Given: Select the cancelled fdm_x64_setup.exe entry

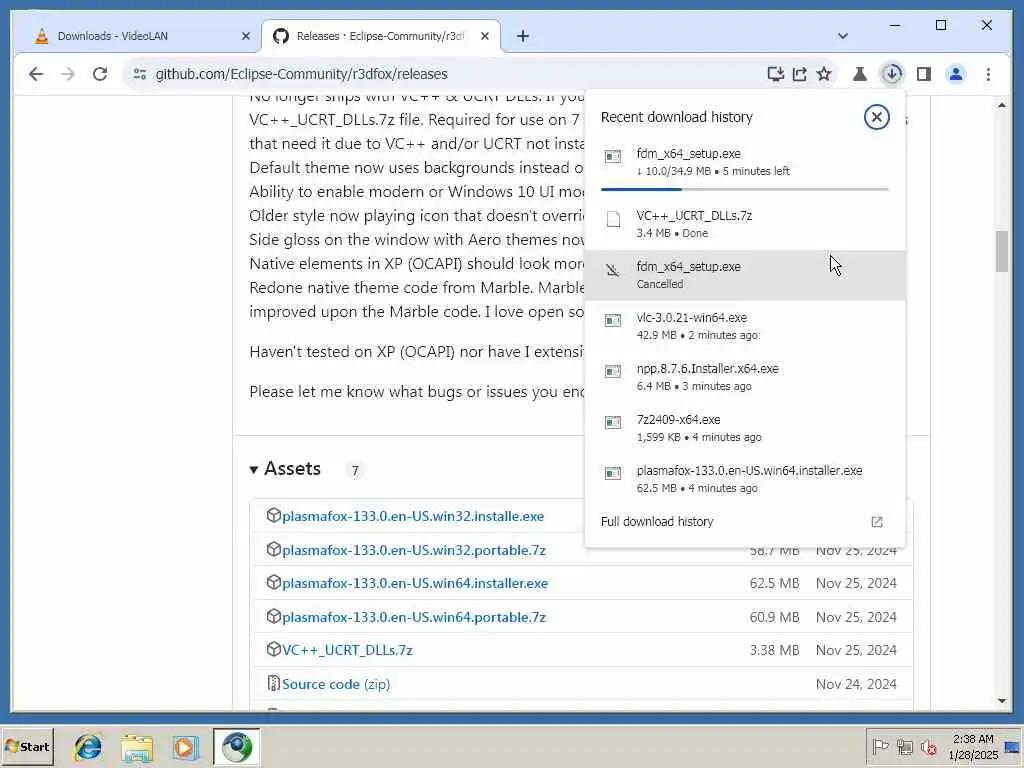Looking at the screenshot, I should pos(744,275).
